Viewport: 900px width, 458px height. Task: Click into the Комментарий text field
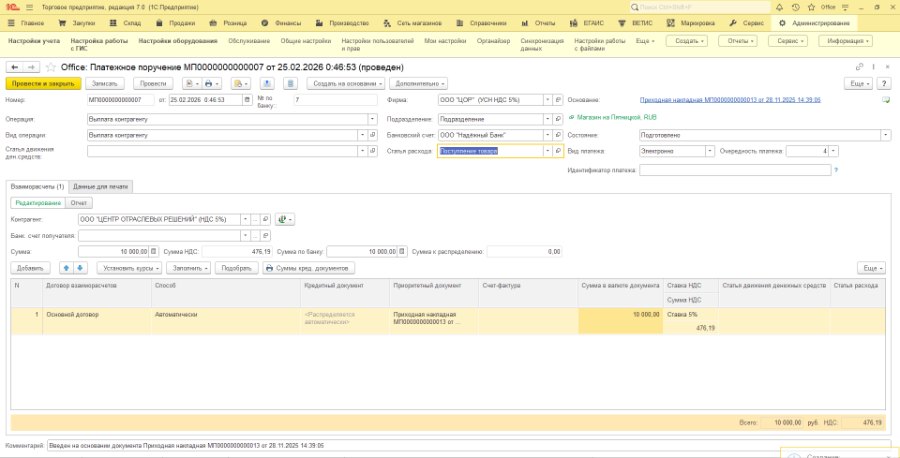coord(468,445)
